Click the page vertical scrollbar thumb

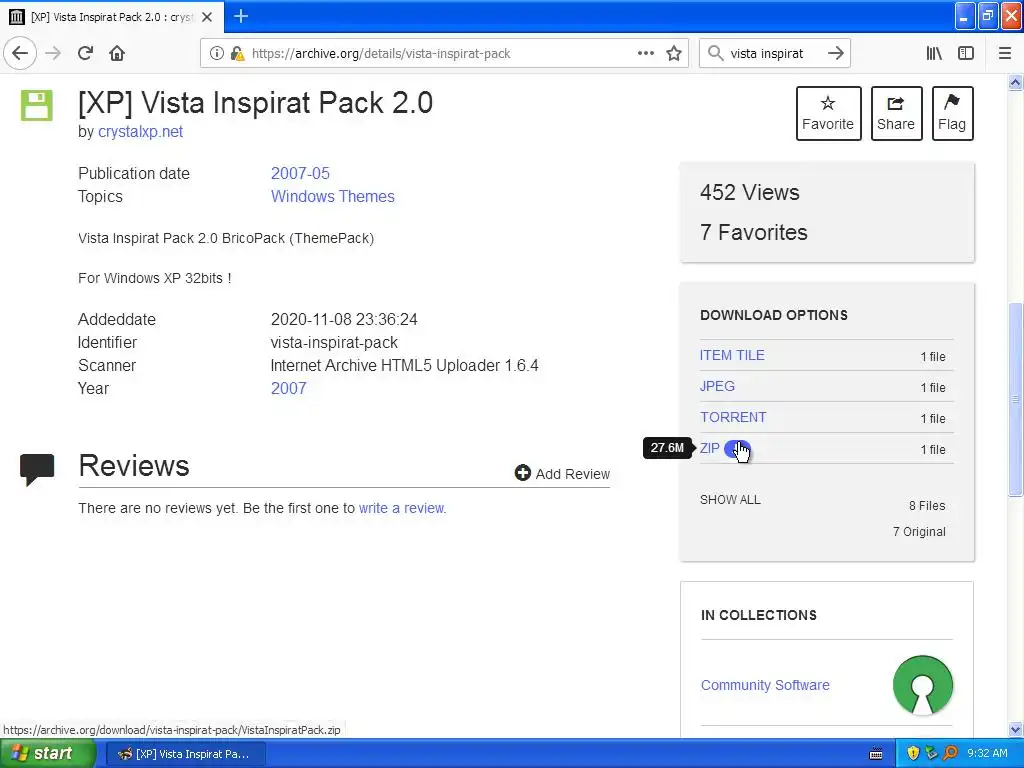pyautogui.click(x=1015, y=400)
